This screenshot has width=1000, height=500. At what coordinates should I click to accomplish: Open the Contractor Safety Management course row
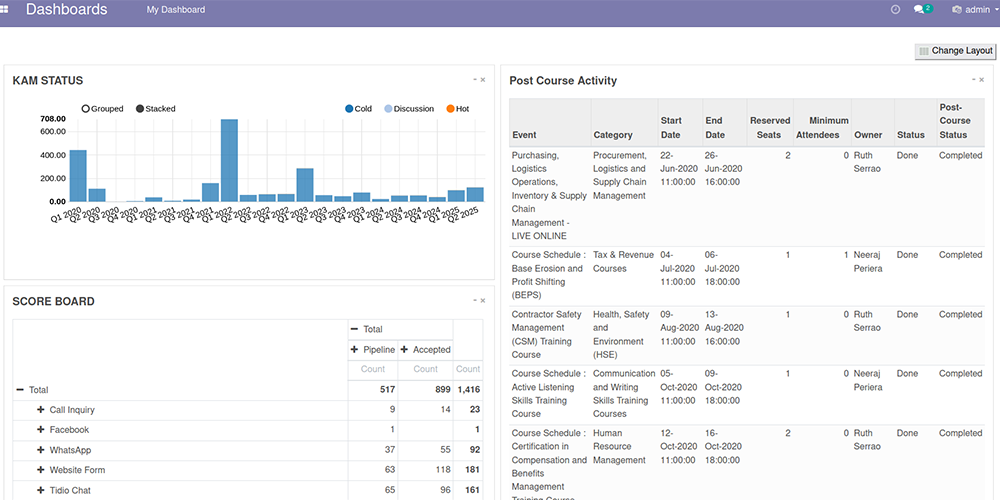[x=547, y=334]
